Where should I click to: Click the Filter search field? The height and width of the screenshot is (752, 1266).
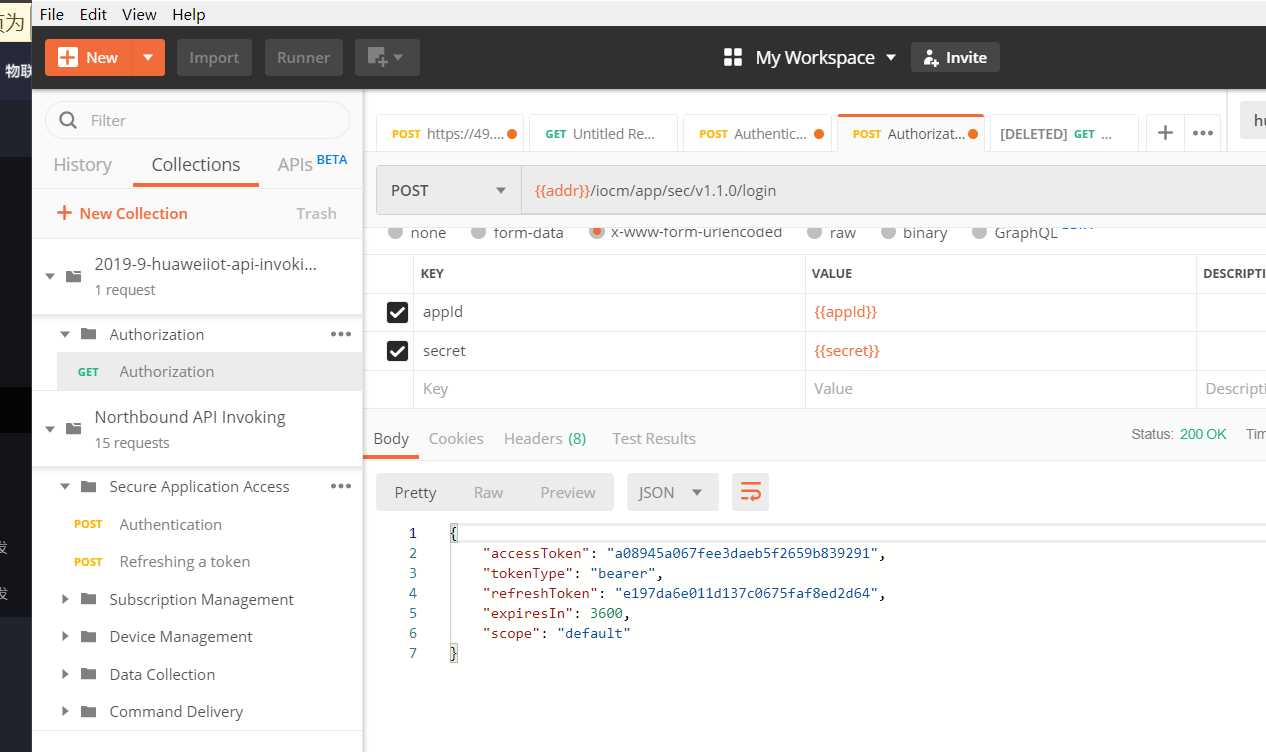coord(197,120)
